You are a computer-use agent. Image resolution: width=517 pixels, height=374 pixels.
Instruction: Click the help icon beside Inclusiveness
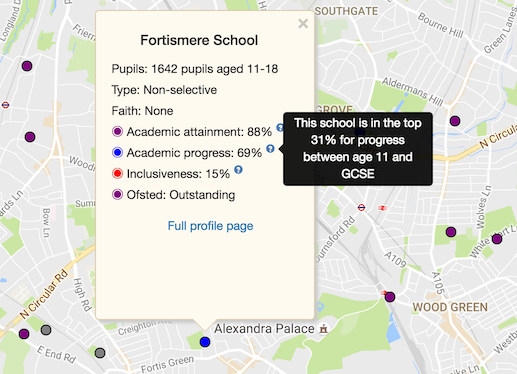tap(238, 170)
